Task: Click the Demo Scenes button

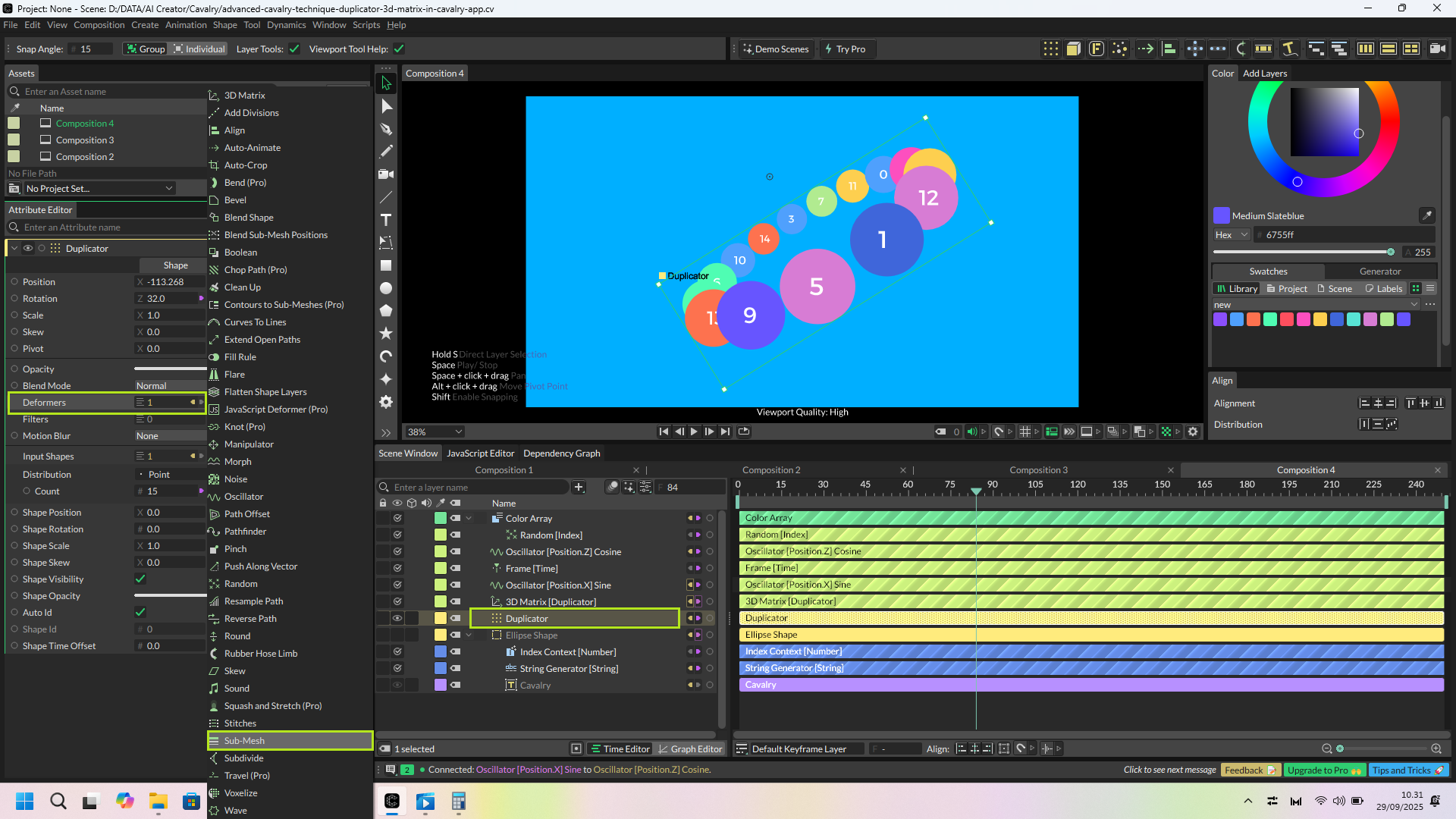Action: tap(776, 49)
